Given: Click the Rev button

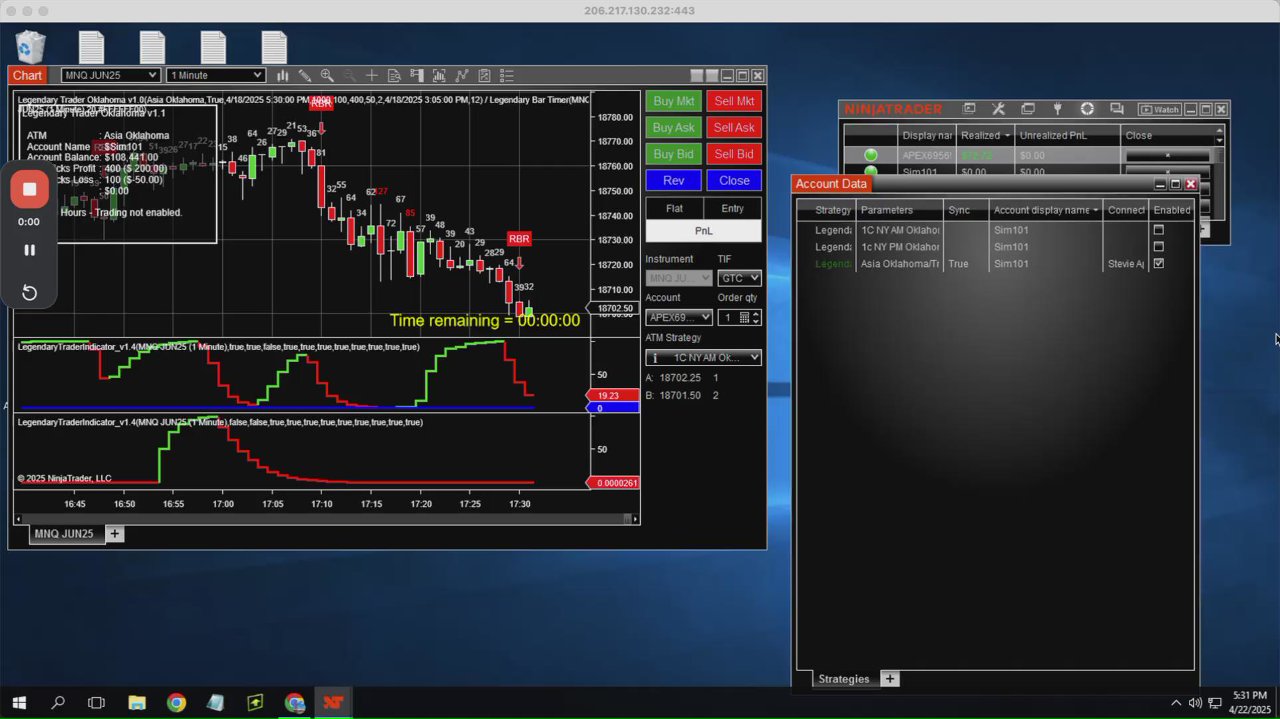Looking at the screenshot, I should [673, 181].
